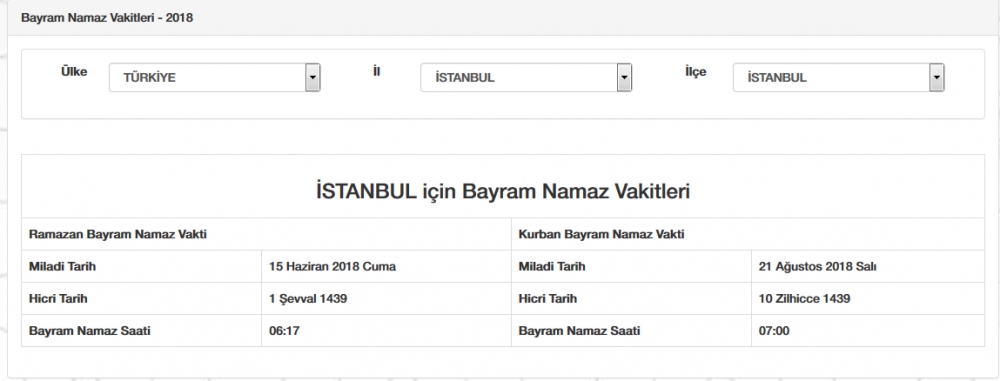The width and height of the screenshot is (1000, 381).
Task: Click 'Kurban Bayram Namaz Vakti' header cell
Action: (747, 234)
